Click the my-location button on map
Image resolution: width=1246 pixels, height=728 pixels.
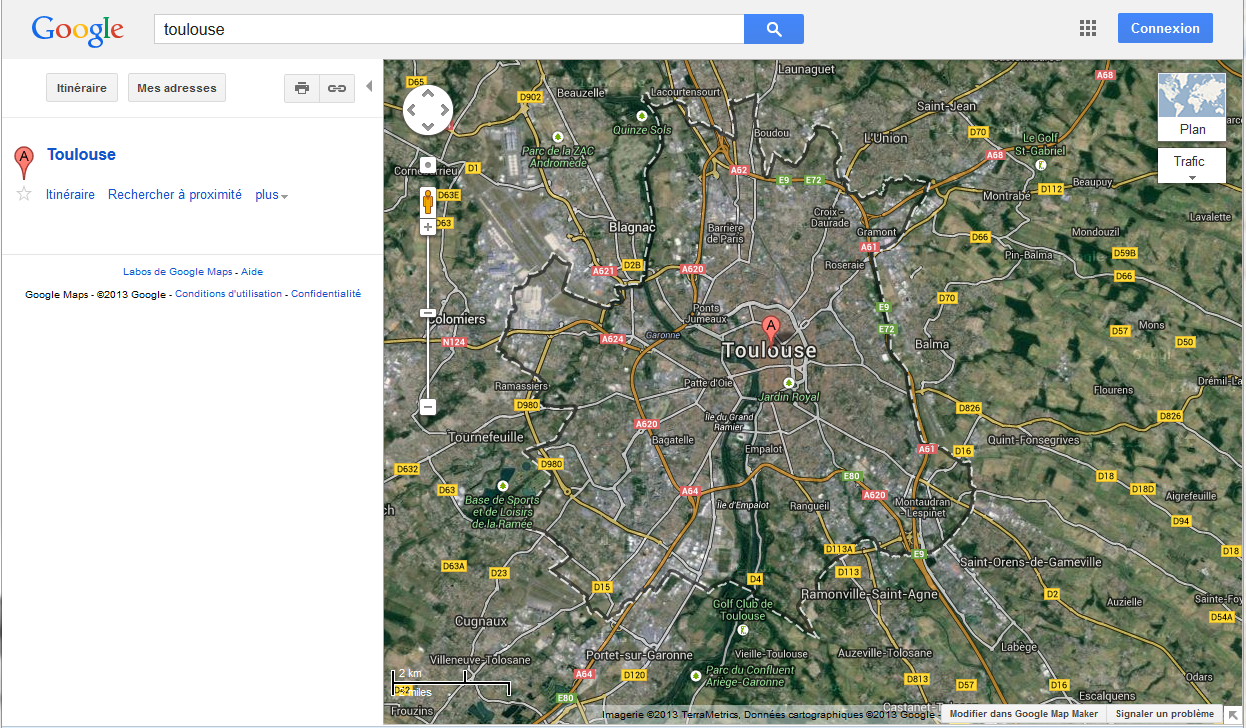[428, 165]
